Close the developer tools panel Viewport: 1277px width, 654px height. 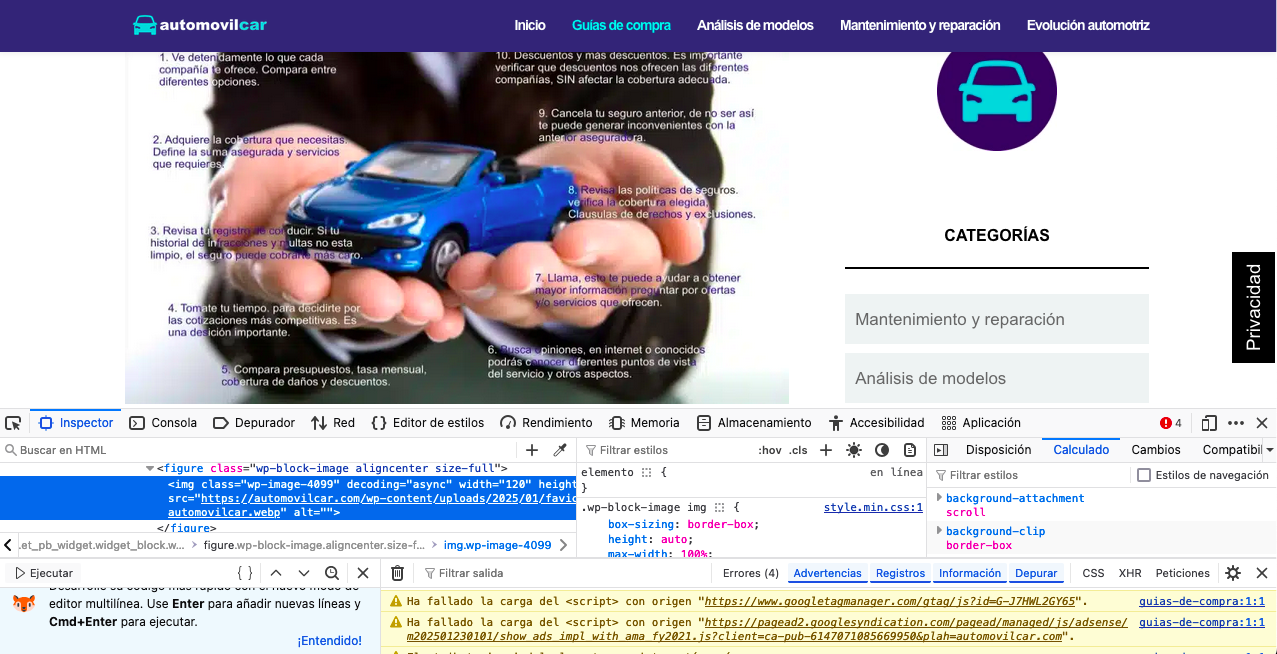[1262, 423]
